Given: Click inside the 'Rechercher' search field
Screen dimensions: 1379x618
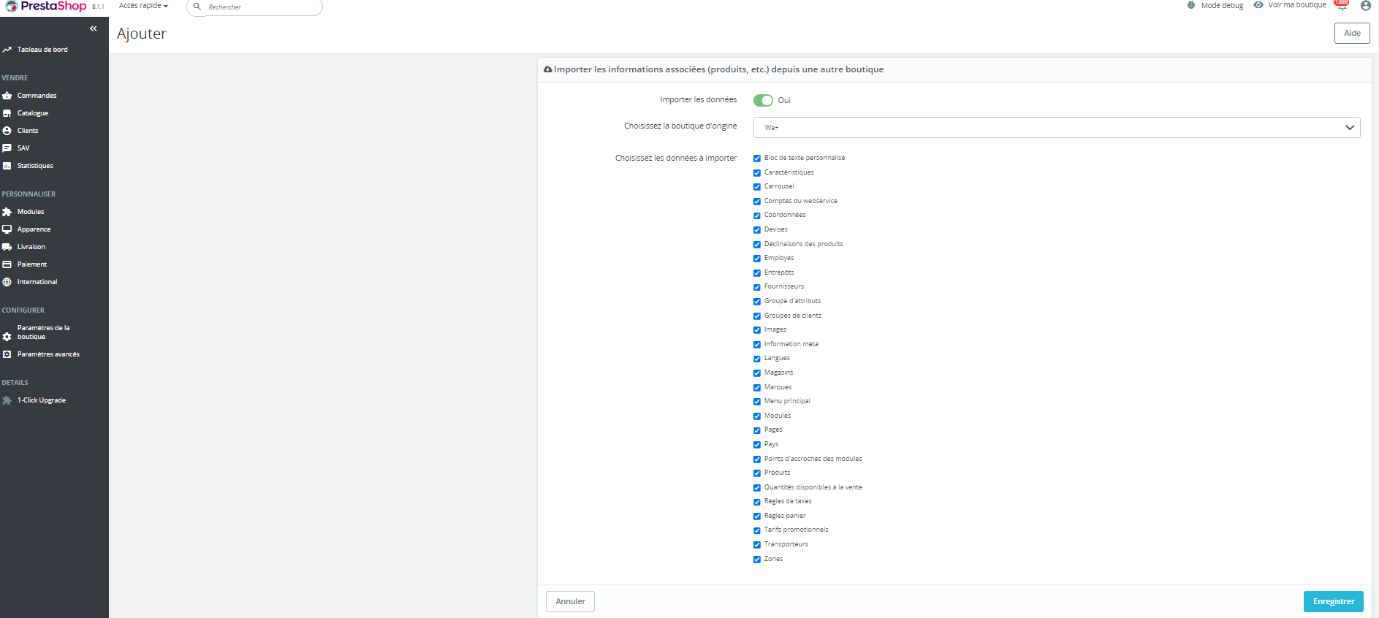Looking at the screenshot, I should pos(250,7).
